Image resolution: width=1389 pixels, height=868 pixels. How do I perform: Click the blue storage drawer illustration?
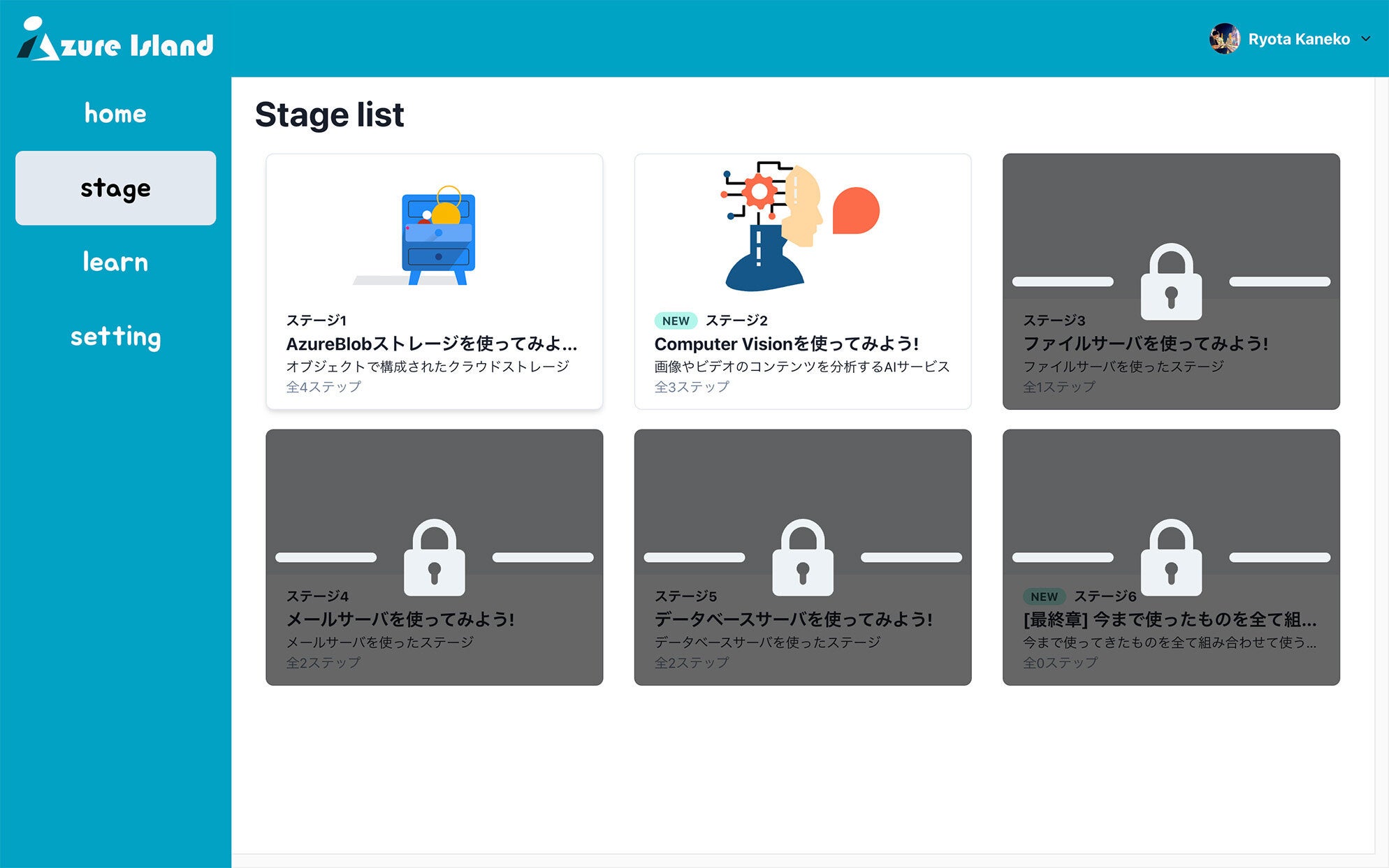coord(437,236)
